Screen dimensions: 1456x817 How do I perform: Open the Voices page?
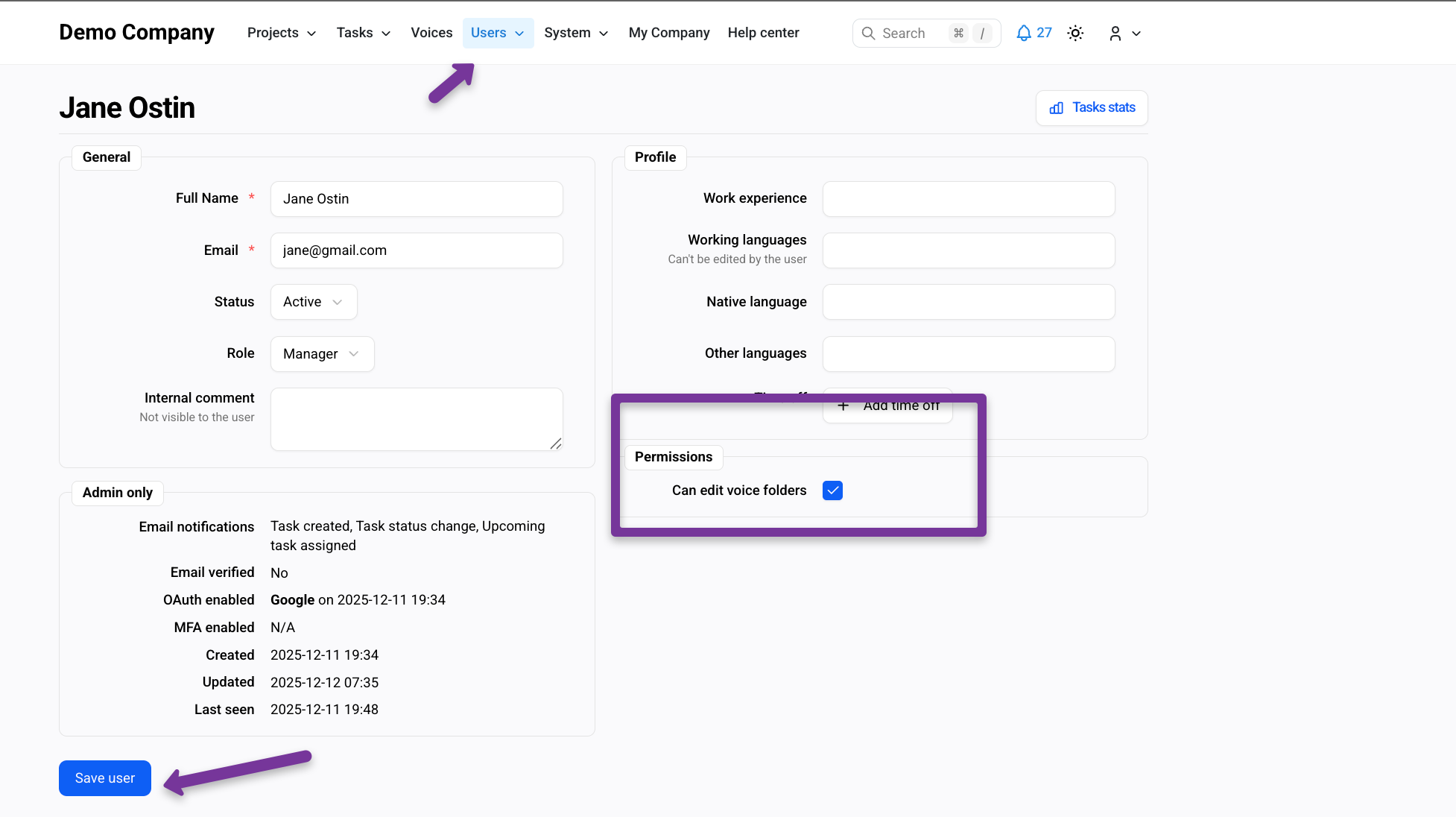431,33
